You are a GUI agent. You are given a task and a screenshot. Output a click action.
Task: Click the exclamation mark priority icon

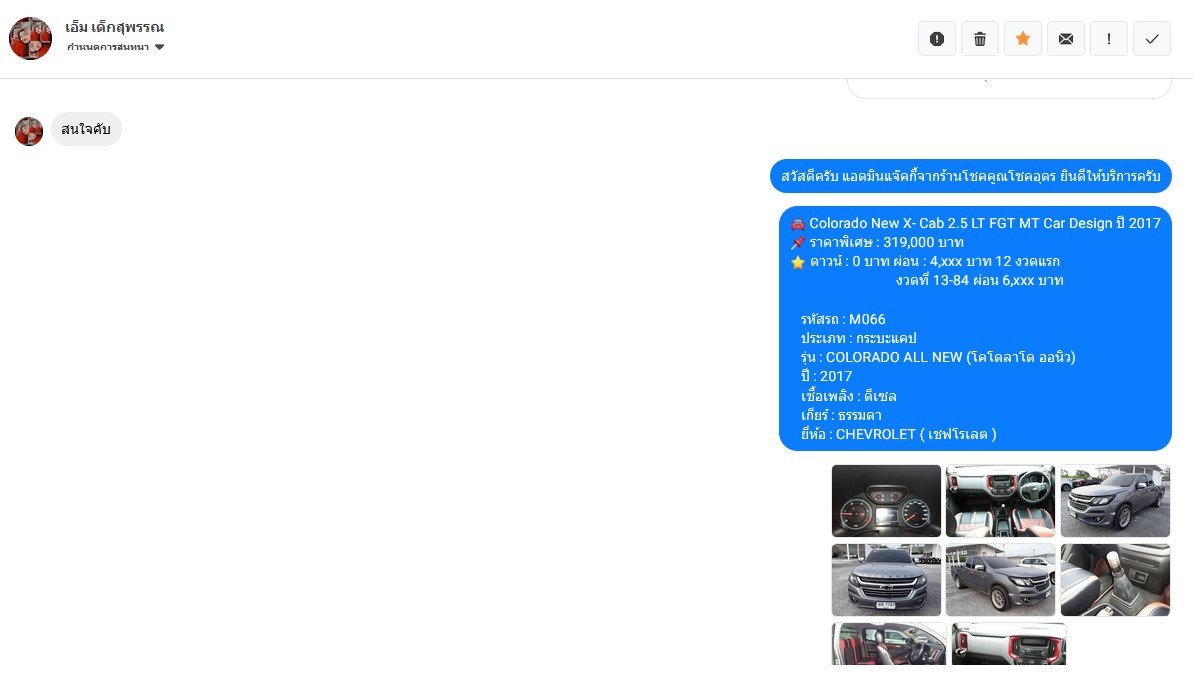(x=1109, y=39)
